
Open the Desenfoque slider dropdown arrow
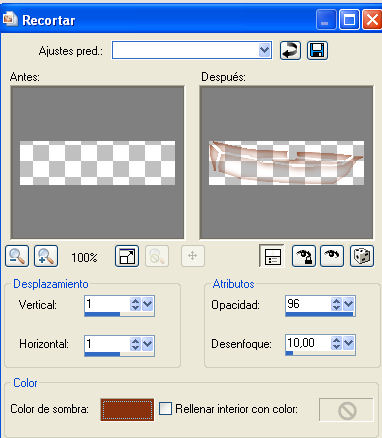(349, 343)
